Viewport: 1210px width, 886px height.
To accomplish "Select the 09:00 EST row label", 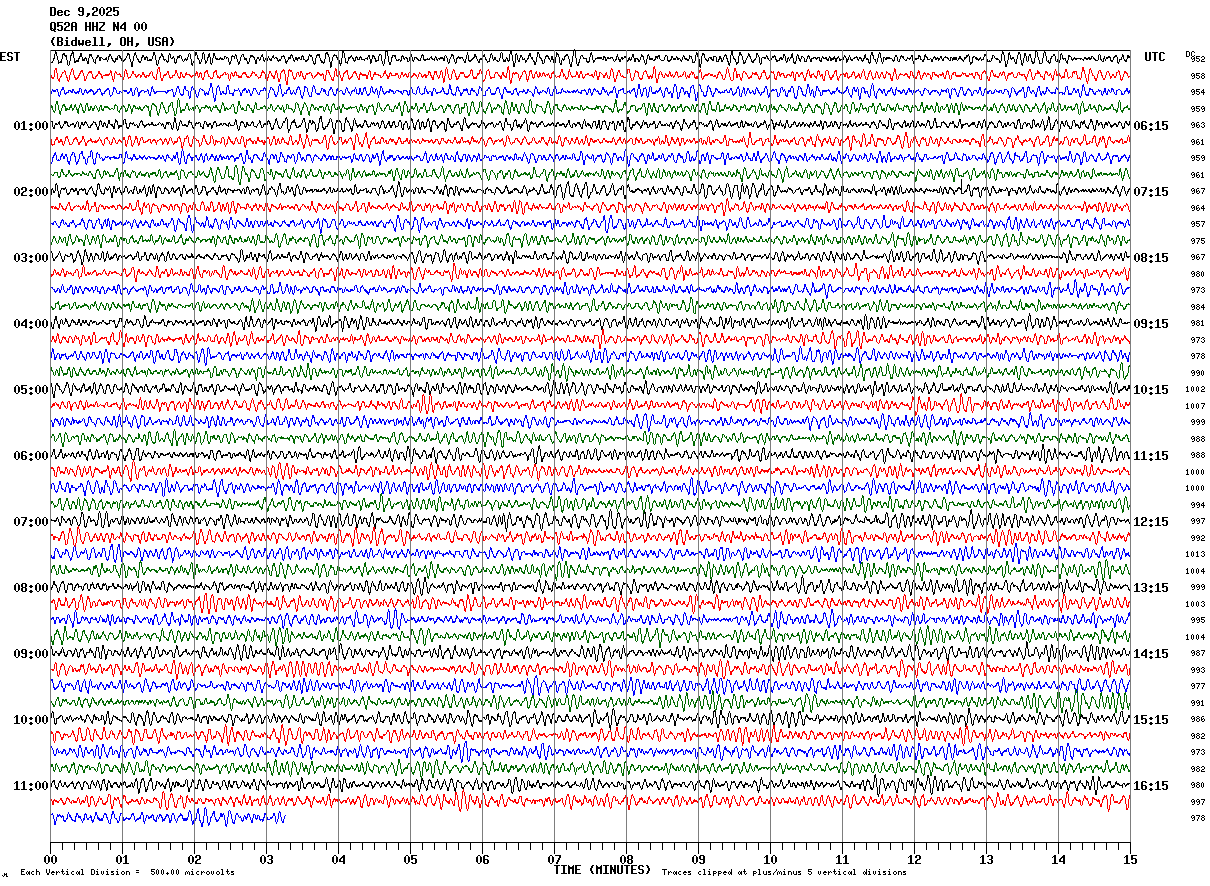I will [31, 654].
